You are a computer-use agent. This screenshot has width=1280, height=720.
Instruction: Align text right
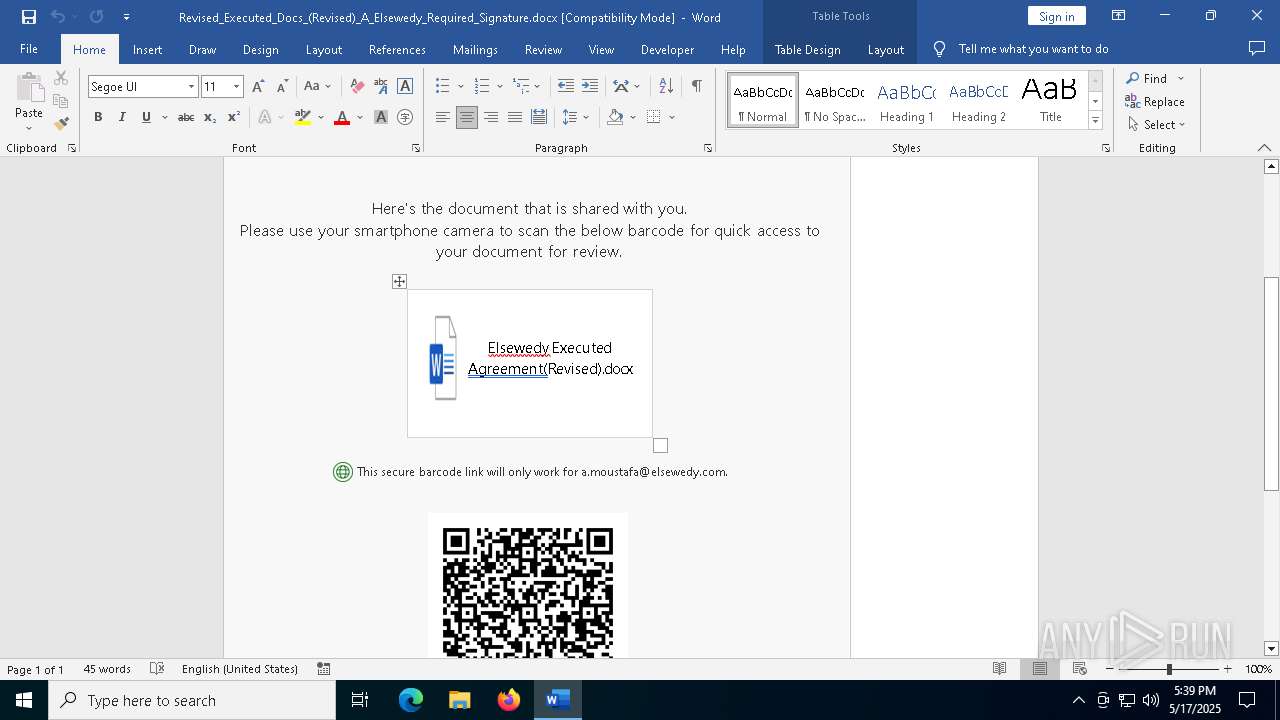491,118
